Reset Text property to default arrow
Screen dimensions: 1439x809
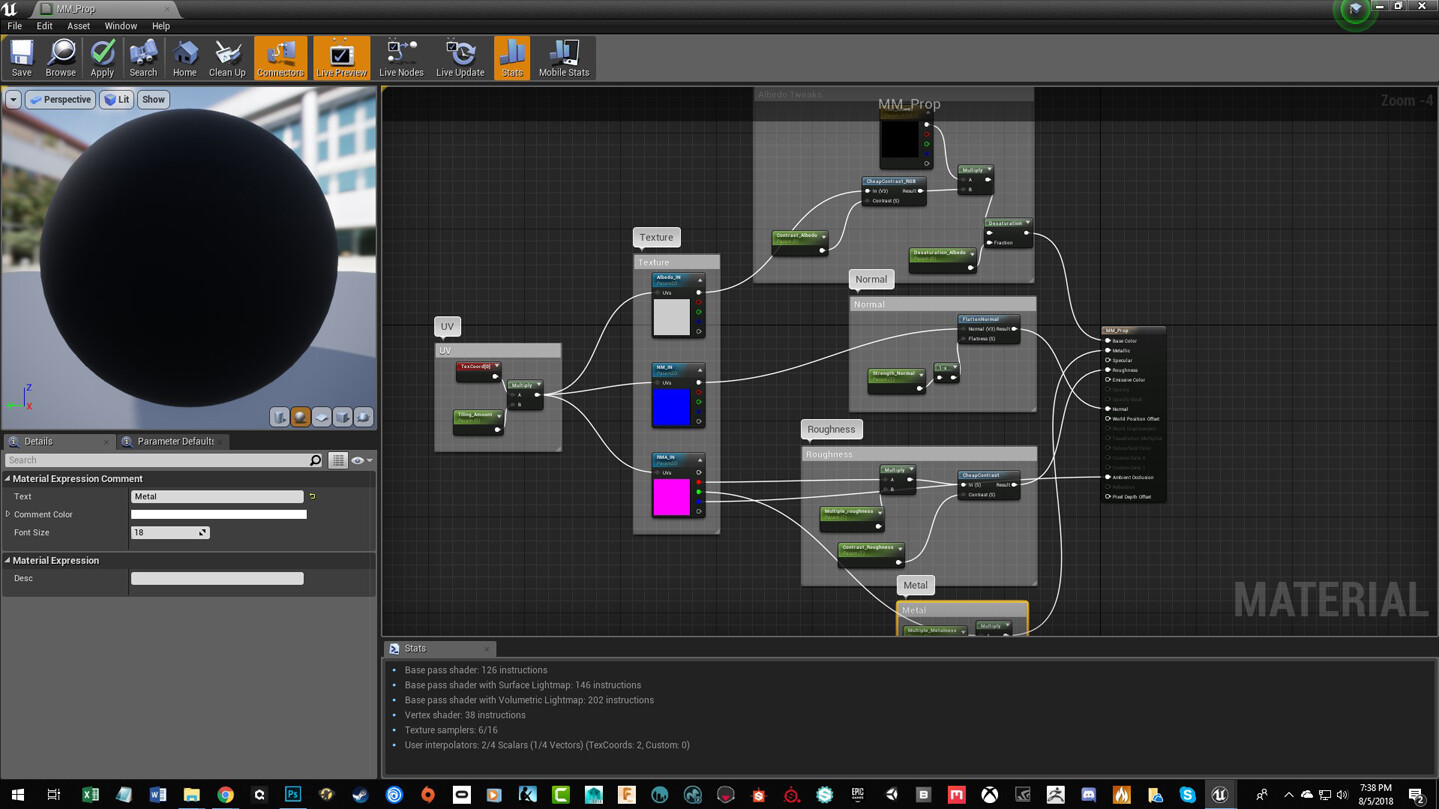[313, 496]
